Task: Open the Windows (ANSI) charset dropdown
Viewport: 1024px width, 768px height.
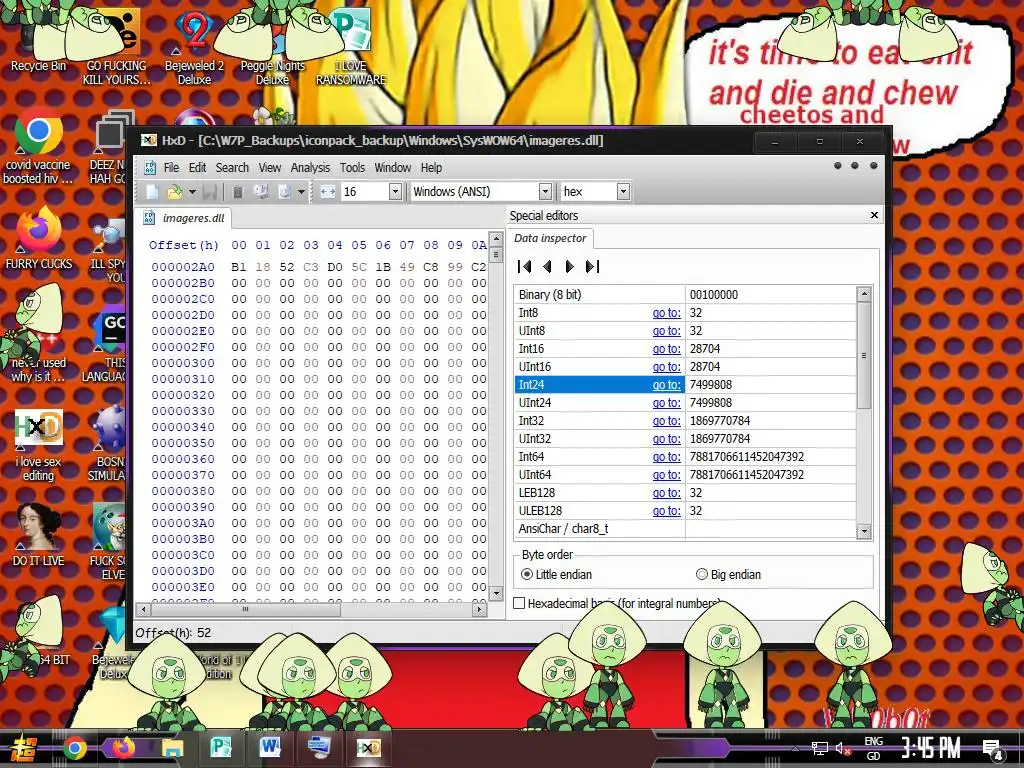Action: click(x=545, y=191)
